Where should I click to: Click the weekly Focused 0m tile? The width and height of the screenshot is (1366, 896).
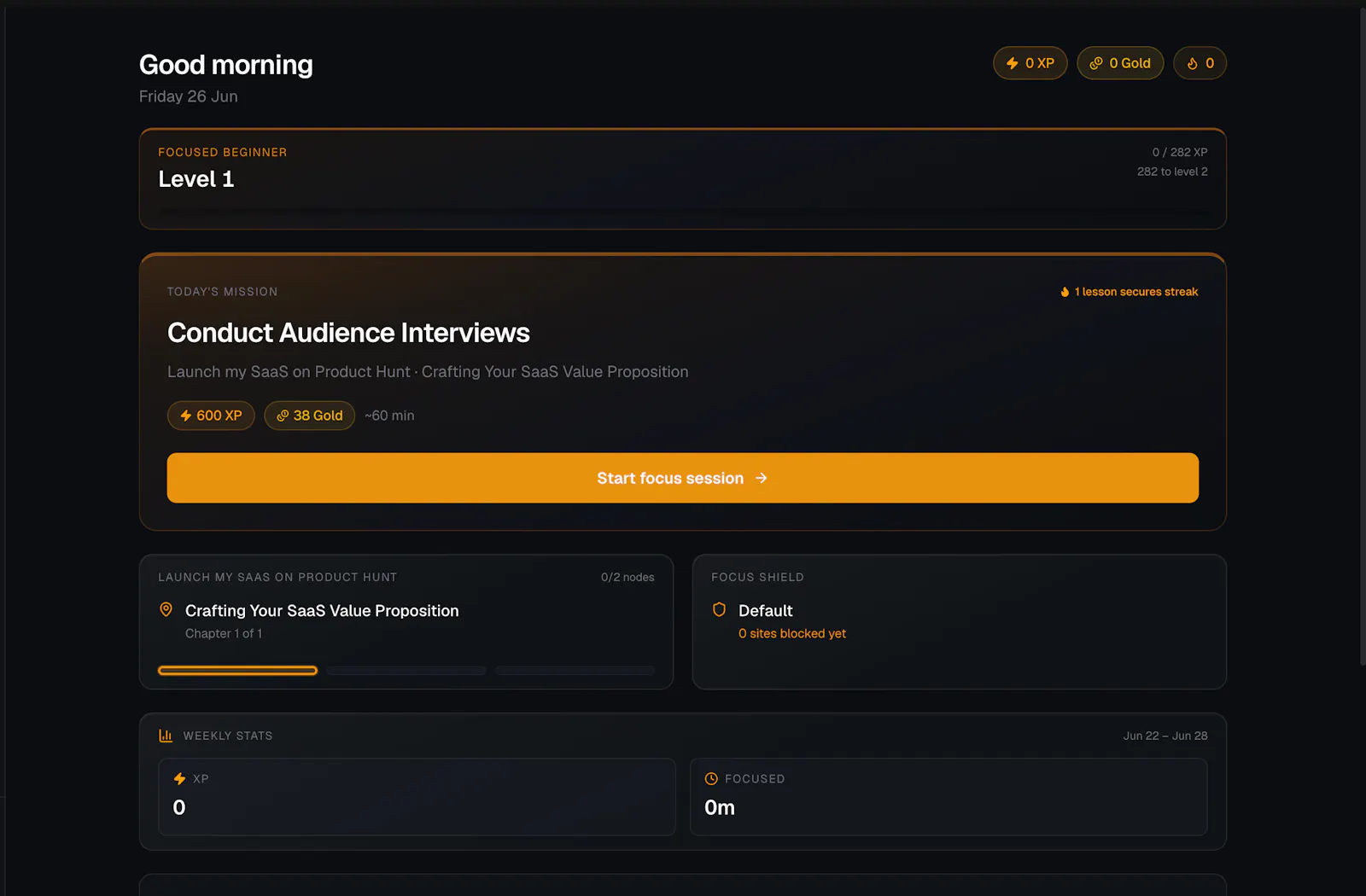[949, 797]
